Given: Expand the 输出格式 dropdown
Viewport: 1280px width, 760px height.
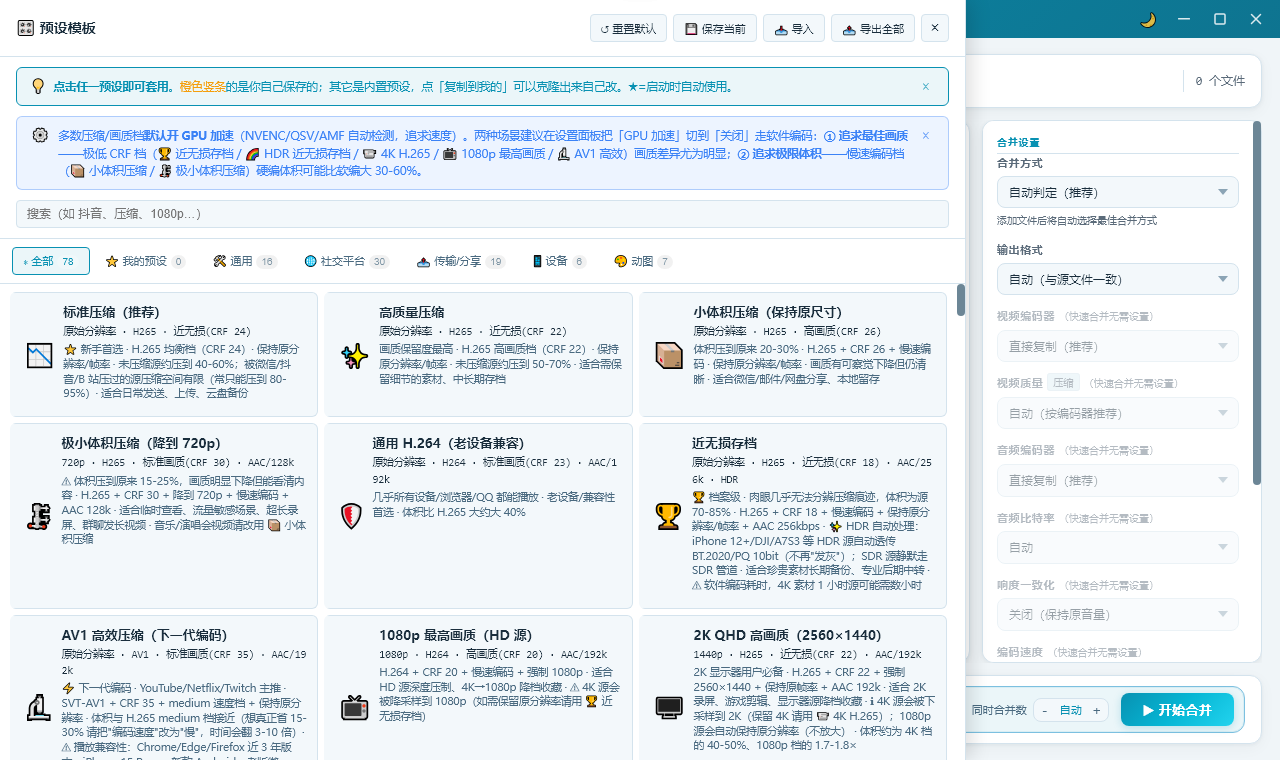Looking at the screenshot, I should 1118,279.
